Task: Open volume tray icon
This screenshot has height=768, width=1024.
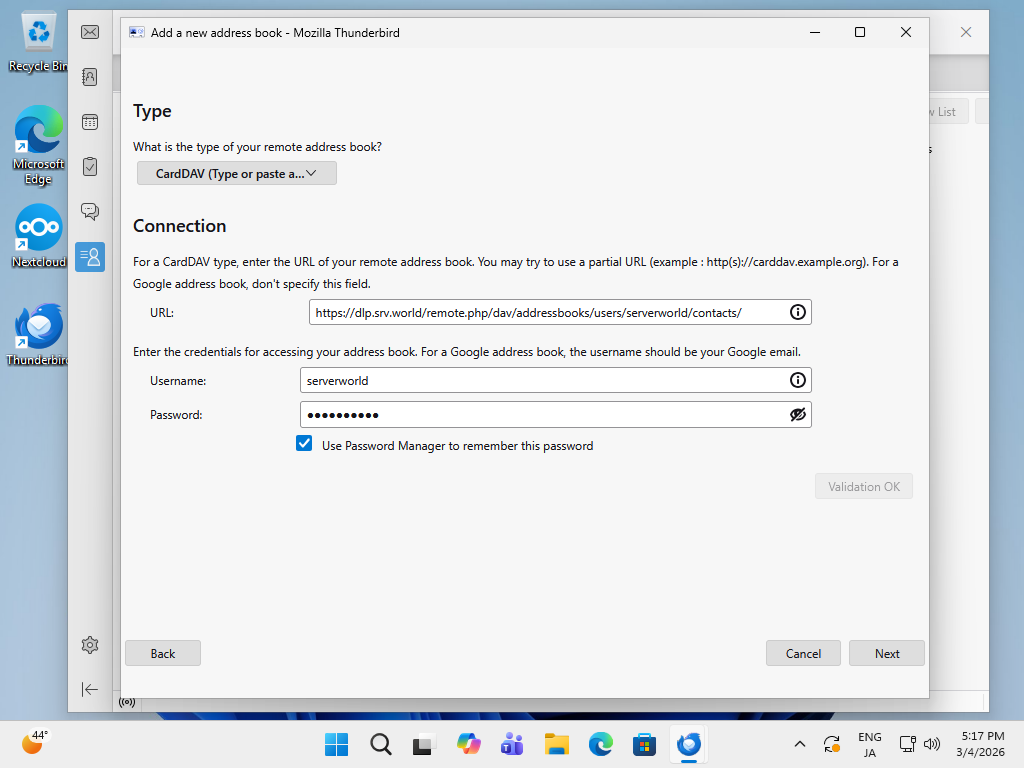Action: tap(932, 744)
